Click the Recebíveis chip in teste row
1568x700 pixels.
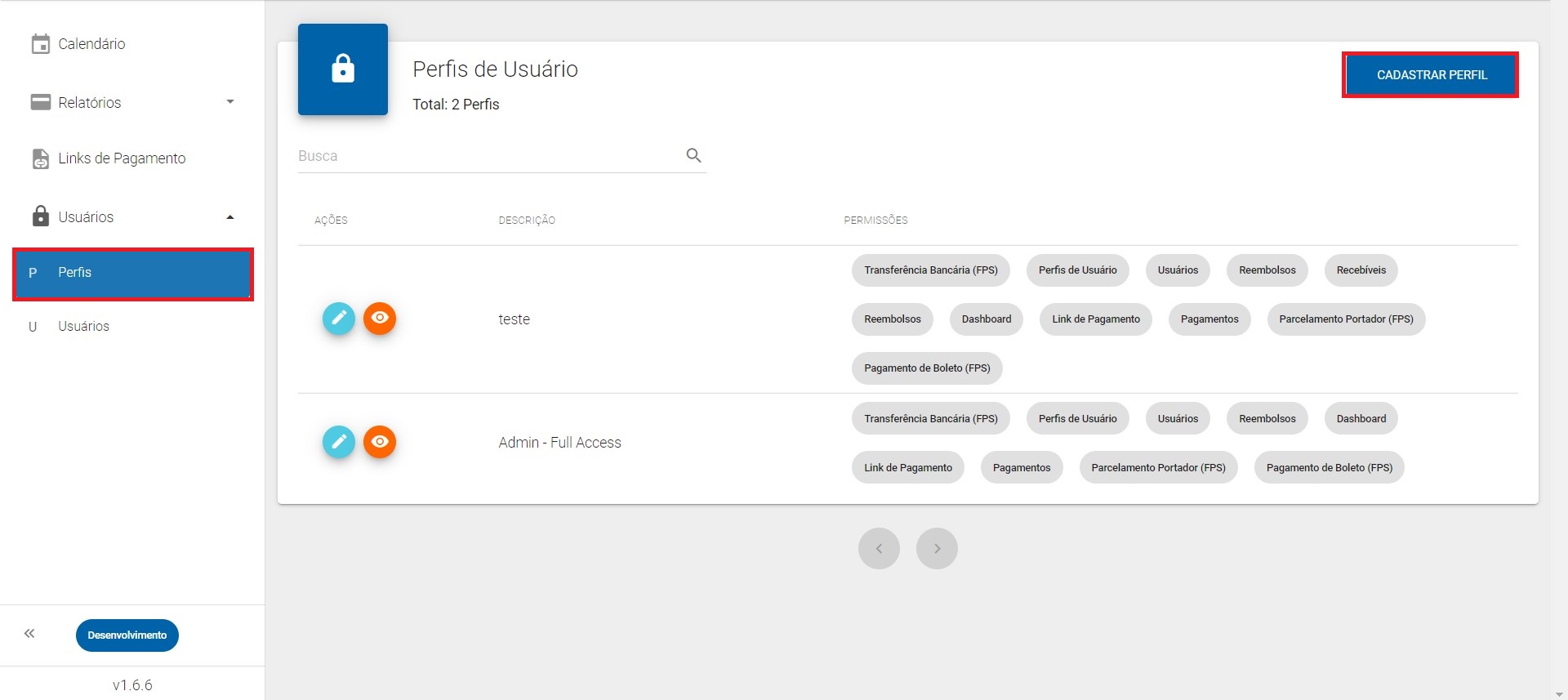1361,270
